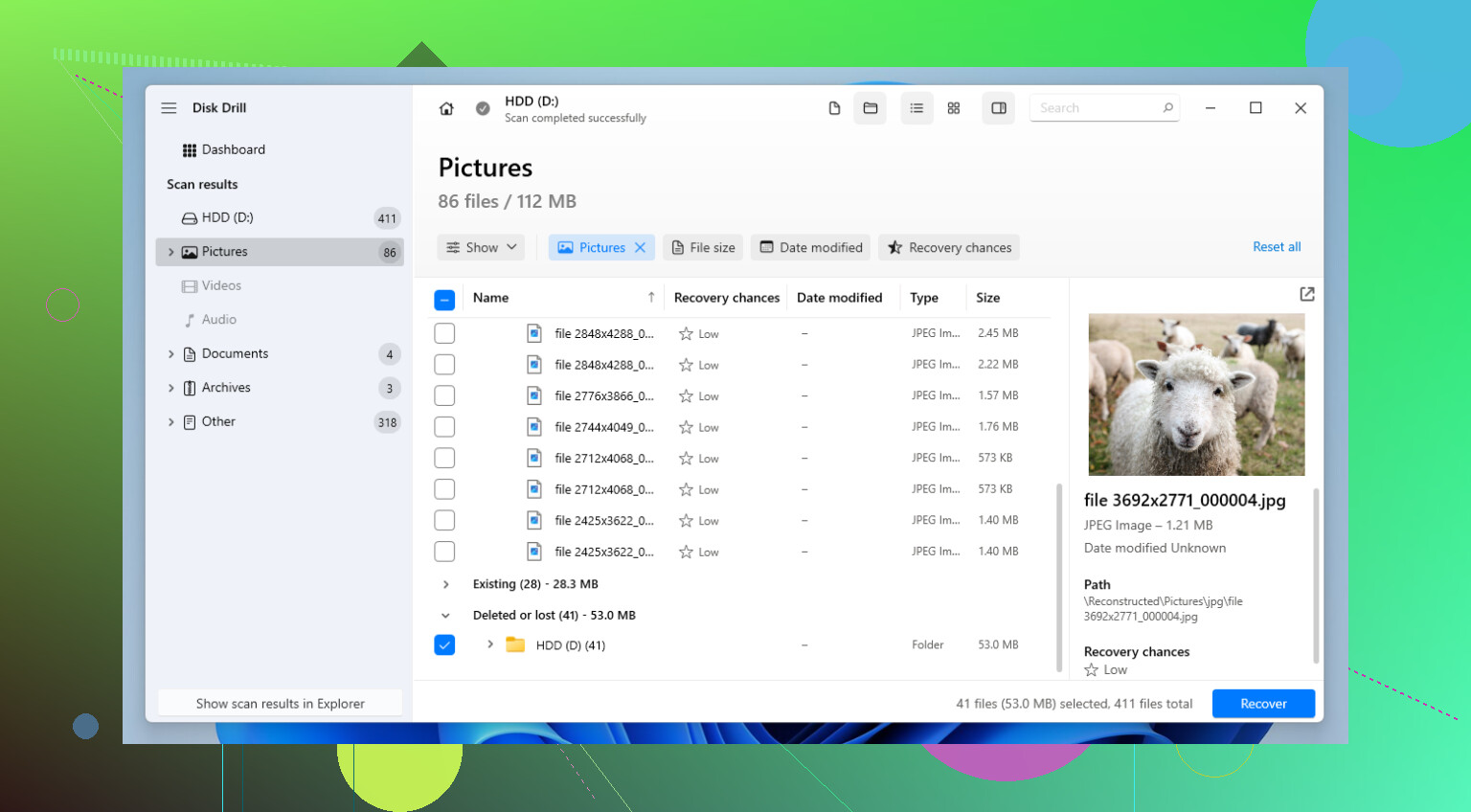The image size is (1471, 812).
Task: Check the first file 2425x3622 checkbox
Action: tap(444, 520)
